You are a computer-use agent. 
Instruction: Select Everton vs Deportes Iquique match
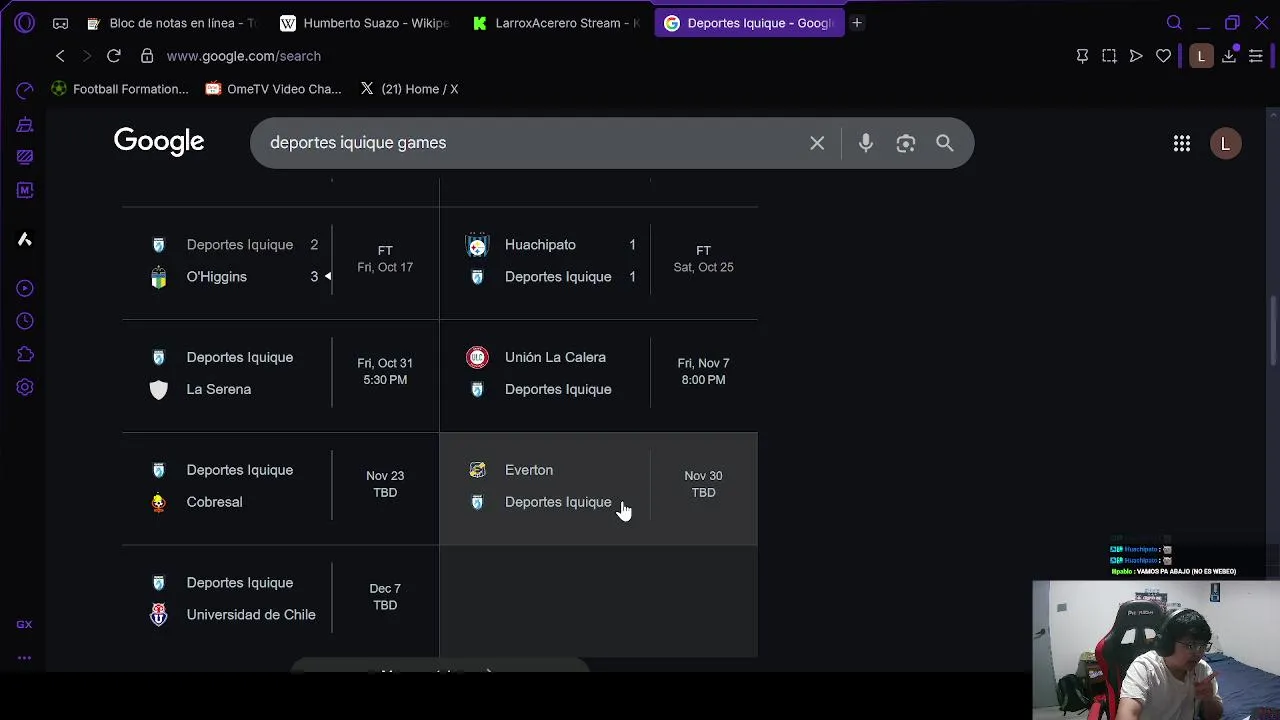[598, 487]
